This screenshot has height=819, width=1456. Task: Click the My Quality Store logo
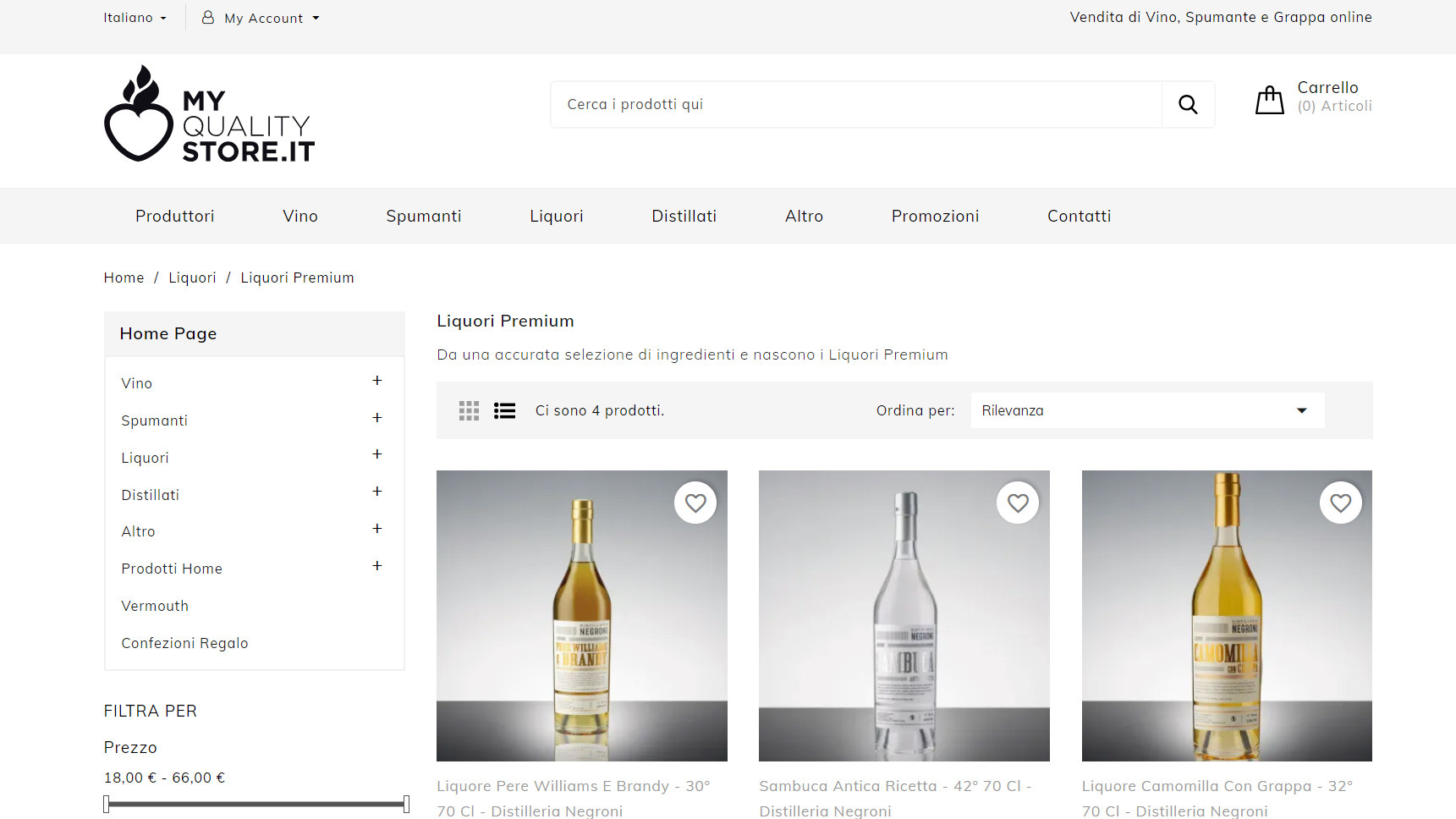[x=209, y=114]
